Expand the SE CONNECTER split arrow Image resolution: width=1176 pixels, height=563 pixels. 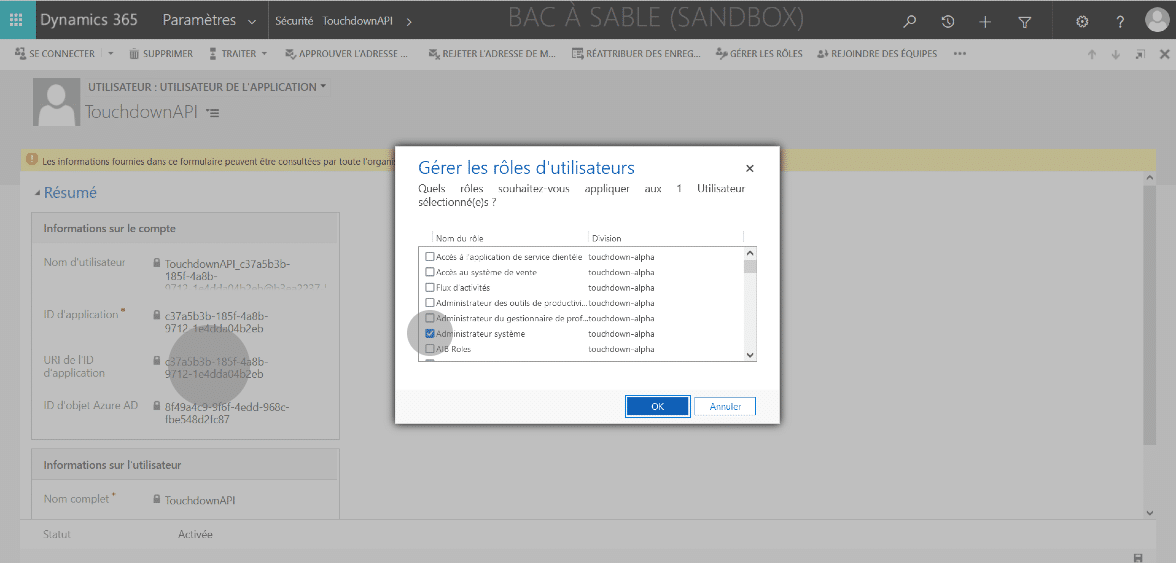pyautogui.click(x=111, y=53)
